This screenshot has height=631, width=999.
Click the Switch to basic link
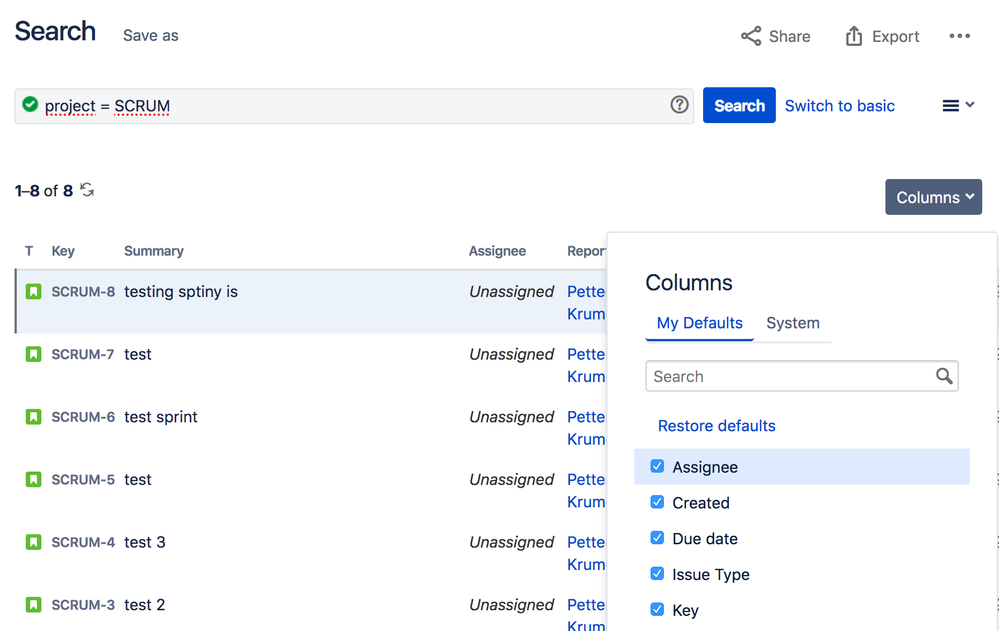click(839, 106)
